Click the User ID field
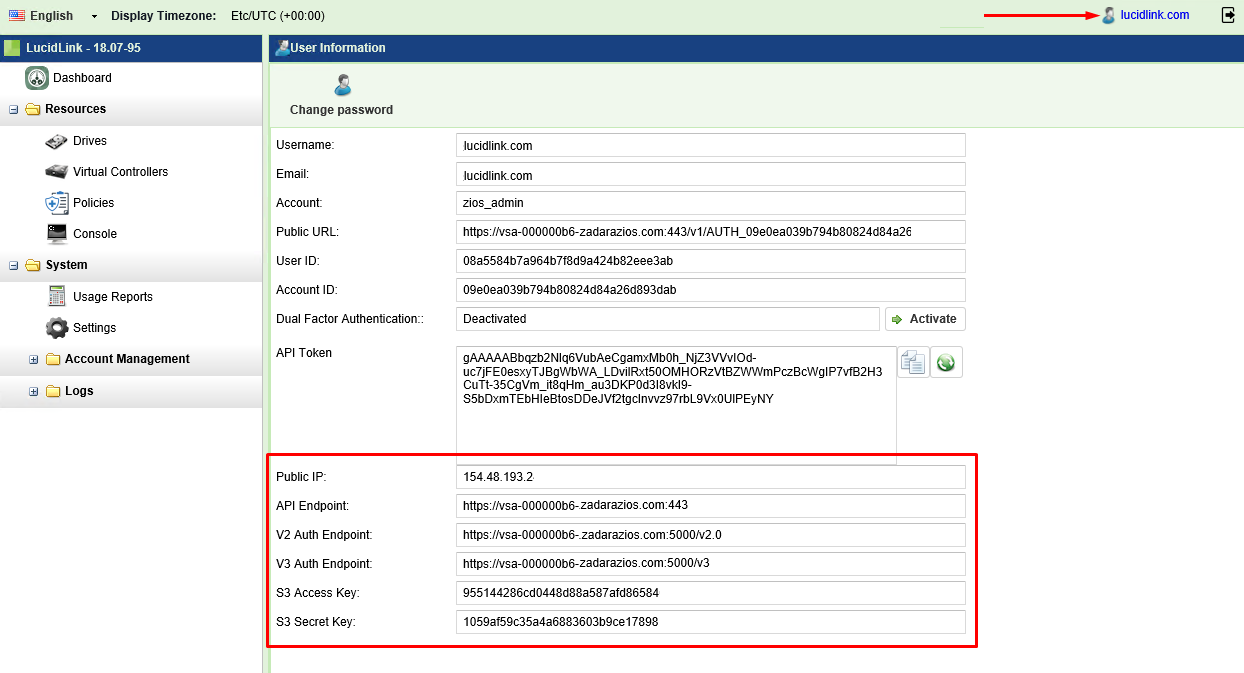 tap(711, 261)
